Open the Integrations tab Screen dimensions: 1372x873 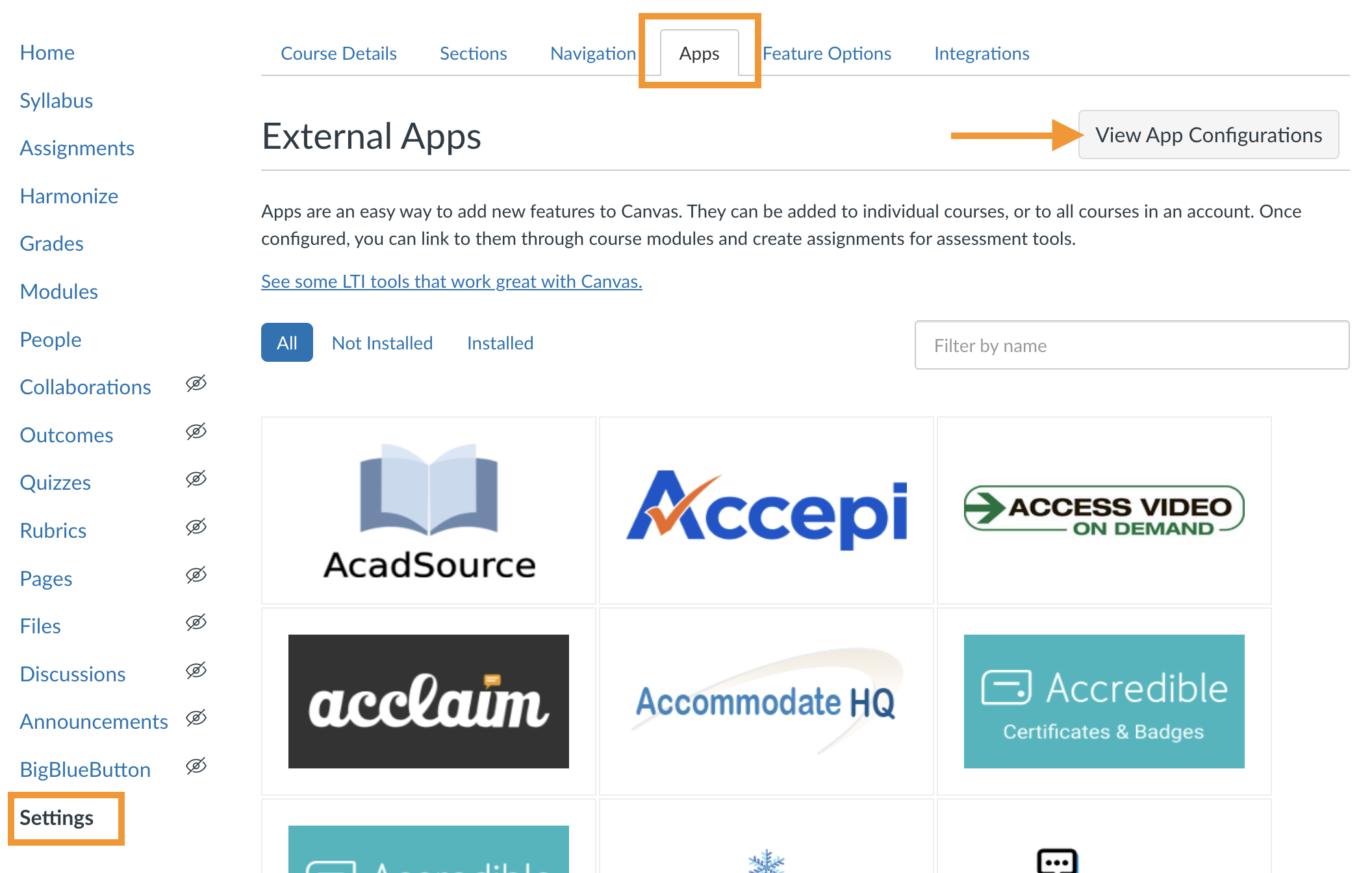(982, 53)
